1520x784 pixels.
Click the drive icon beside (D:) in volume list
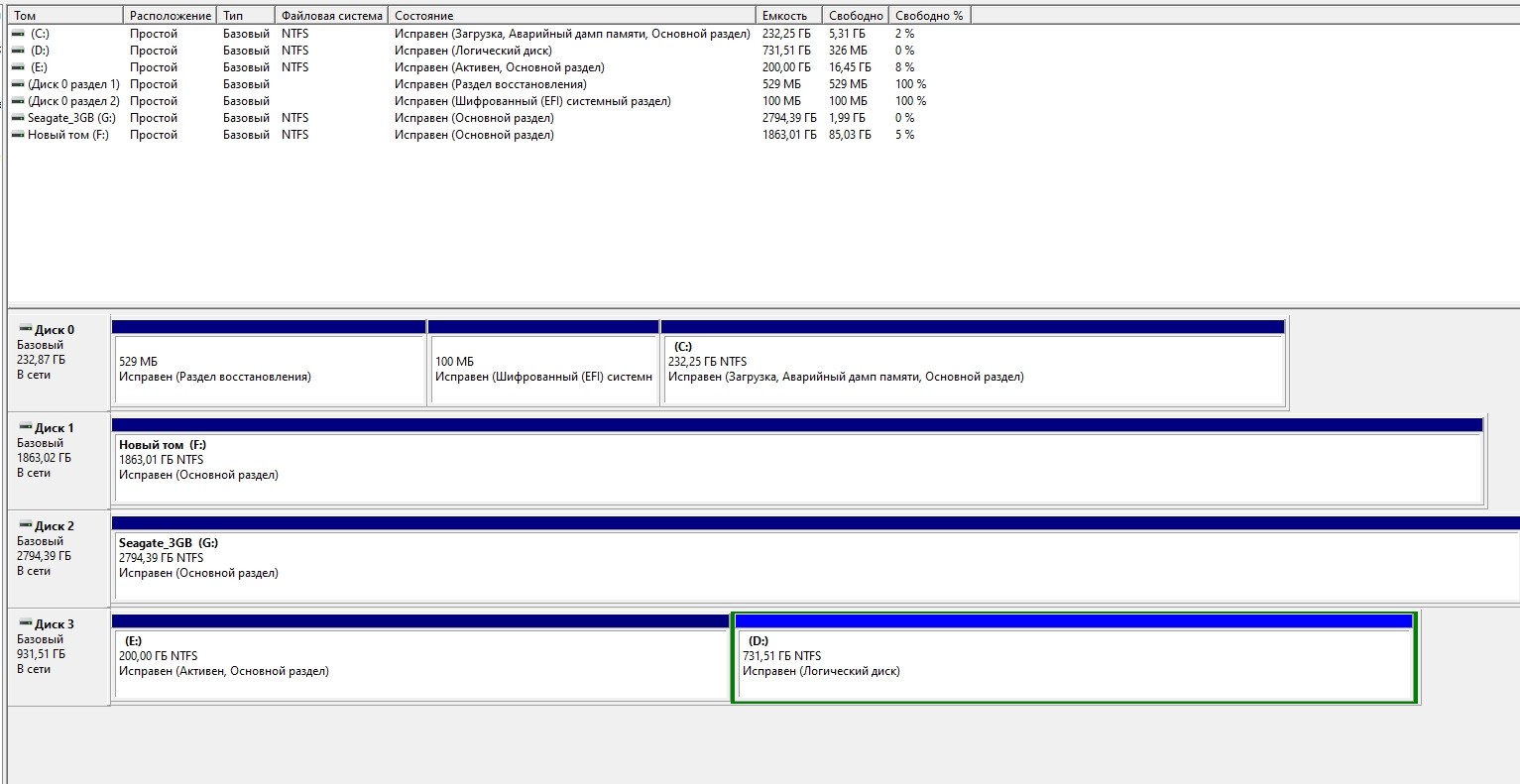click(x=18, y=51)
